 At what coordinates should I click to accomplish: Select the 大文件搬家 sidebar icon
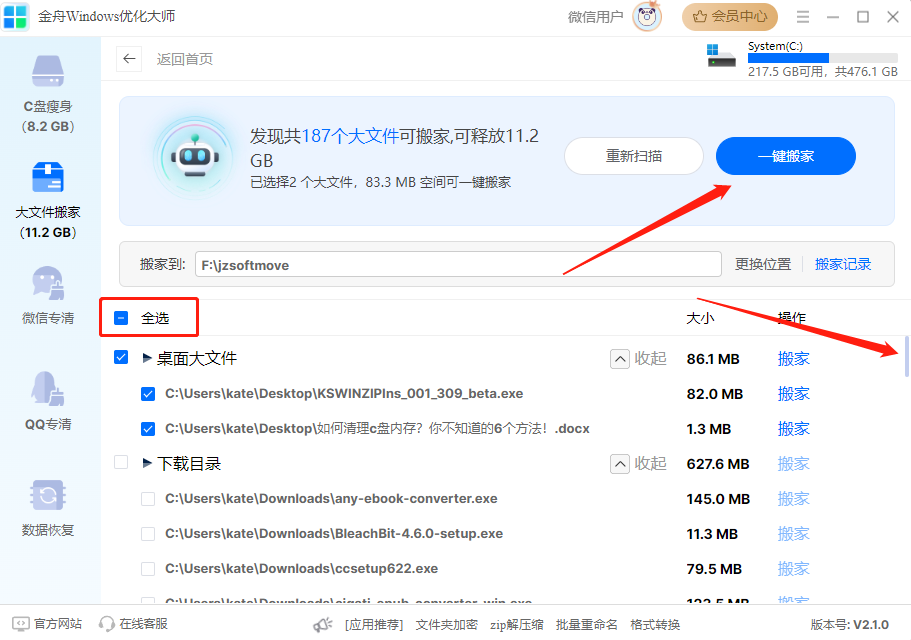[48, 179]
